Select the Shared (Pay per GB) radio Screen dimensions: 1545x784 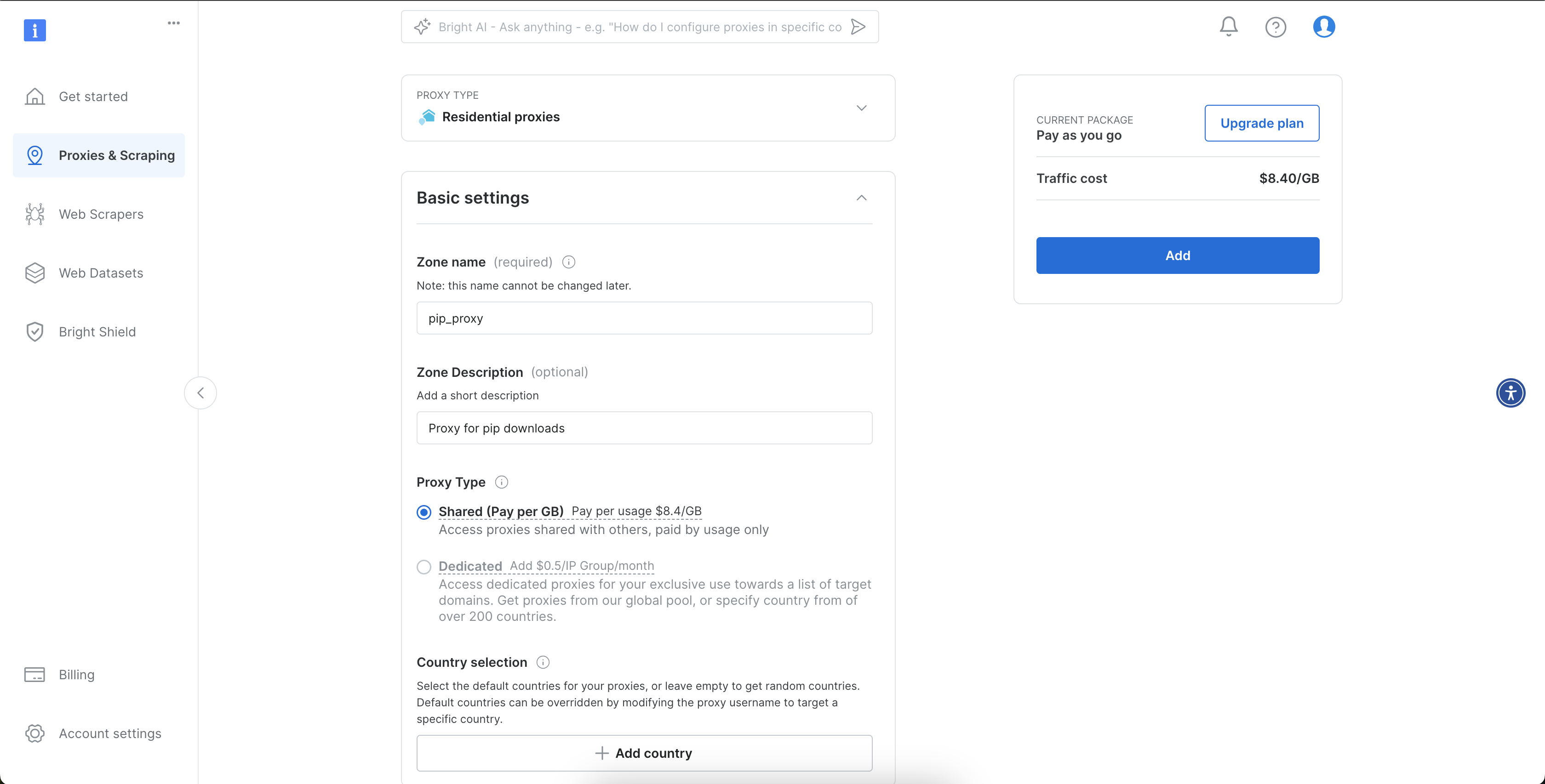424,512
